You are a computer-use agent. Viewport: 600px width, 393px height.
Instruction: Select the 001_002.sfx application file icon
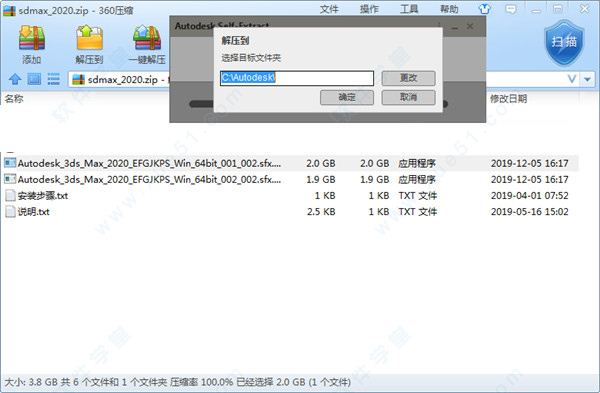(10, 163)
